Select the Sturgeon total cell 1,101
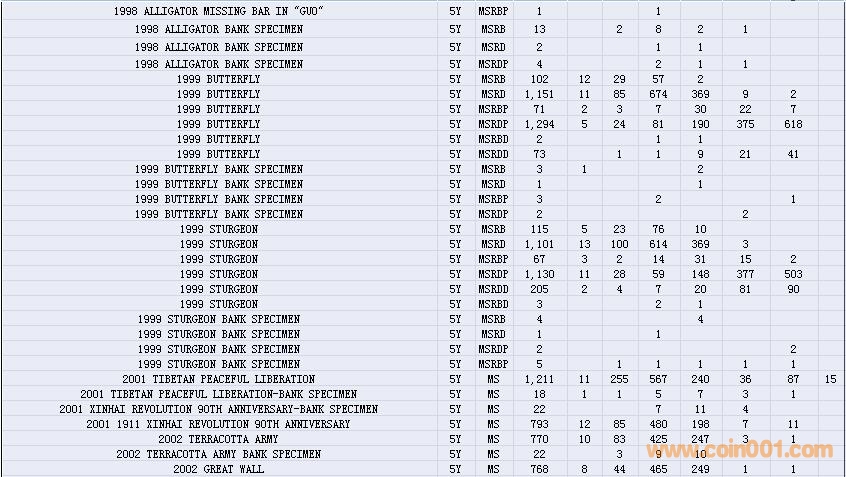The width and height of the screenshot is (846, 477). [539, 244]
